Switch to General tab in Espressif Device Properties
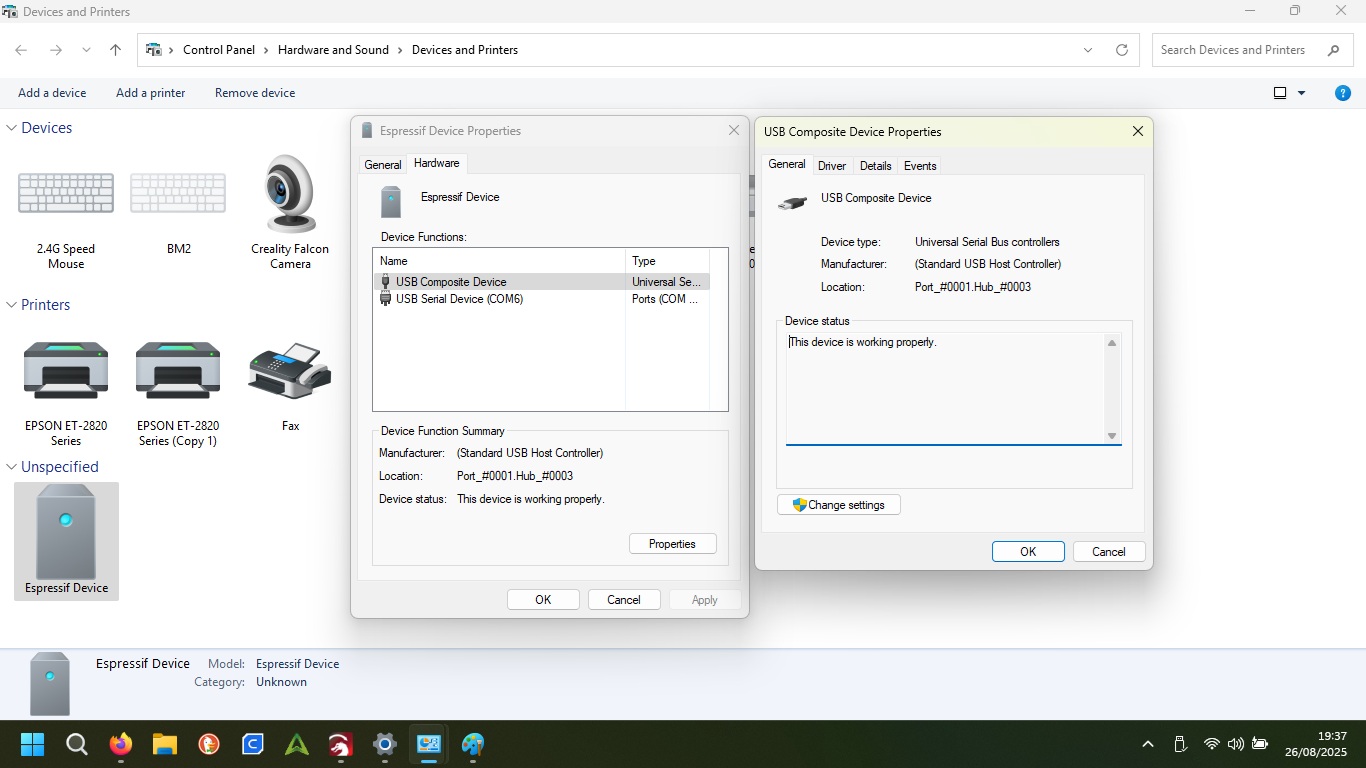Image resolution: width=1366 pixels, height=768 pixels. click(383, 165)
